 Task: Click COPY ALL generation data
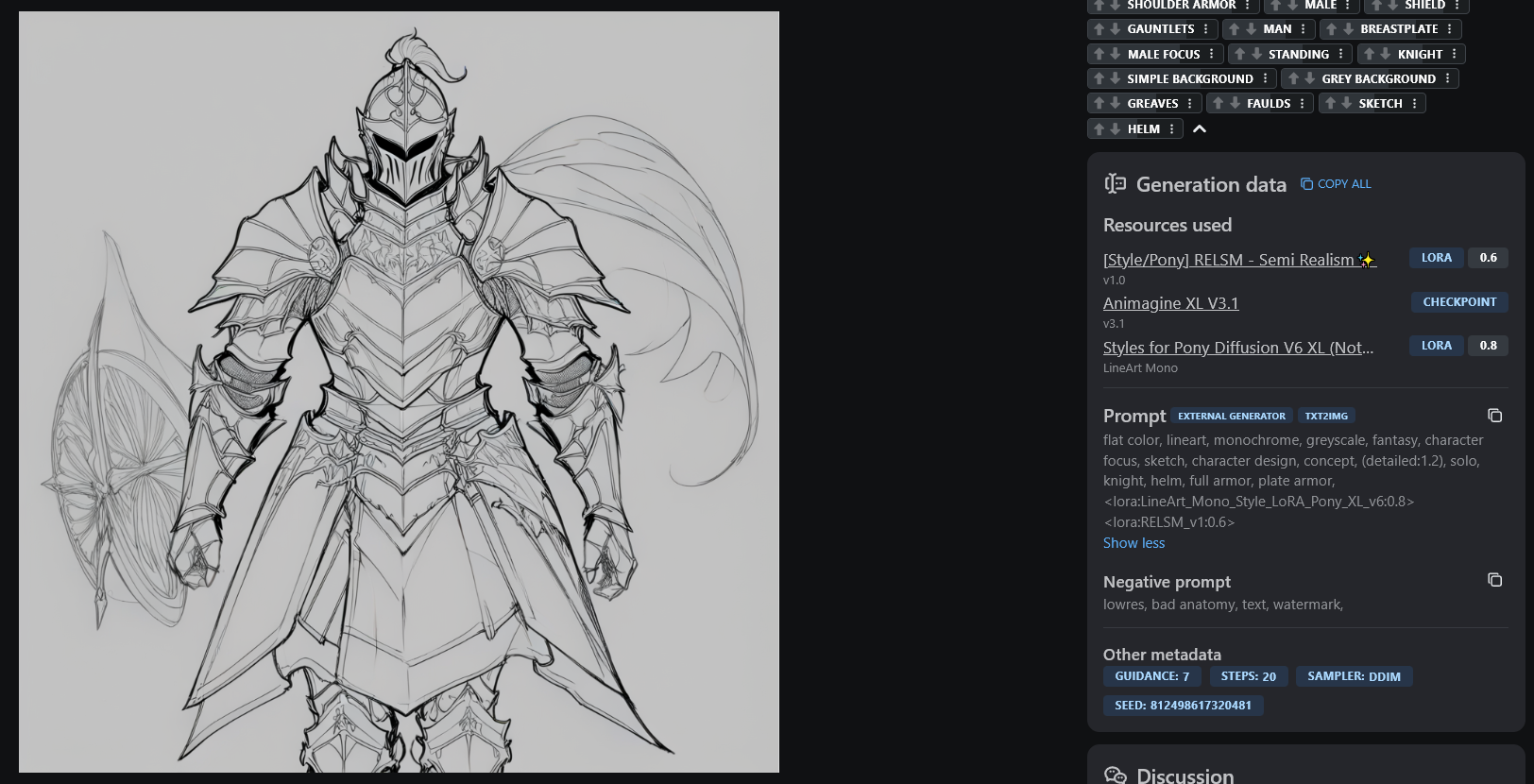(1336, 184)
